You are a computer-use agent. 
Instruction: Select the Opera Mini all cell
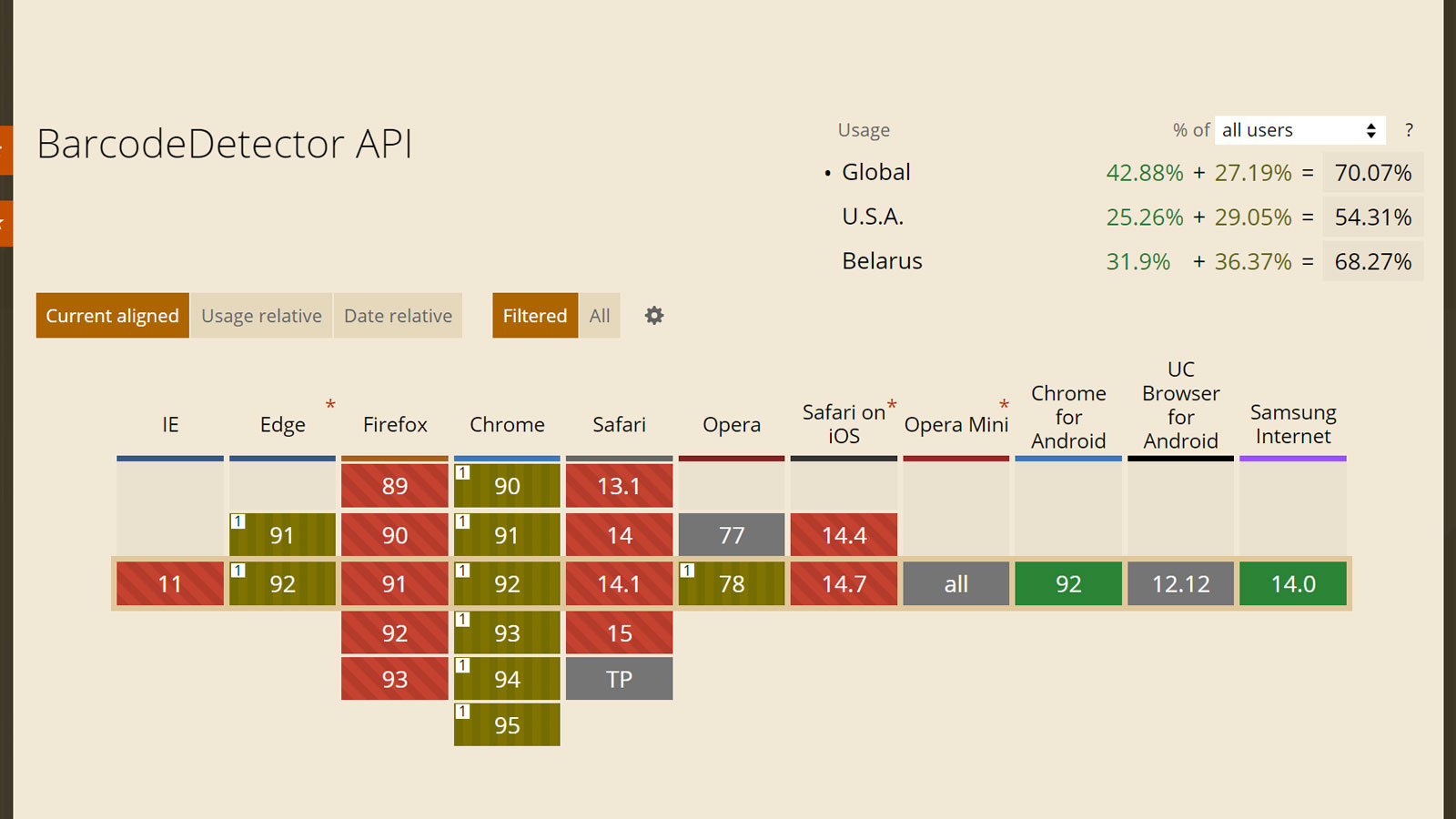point(955,583)
